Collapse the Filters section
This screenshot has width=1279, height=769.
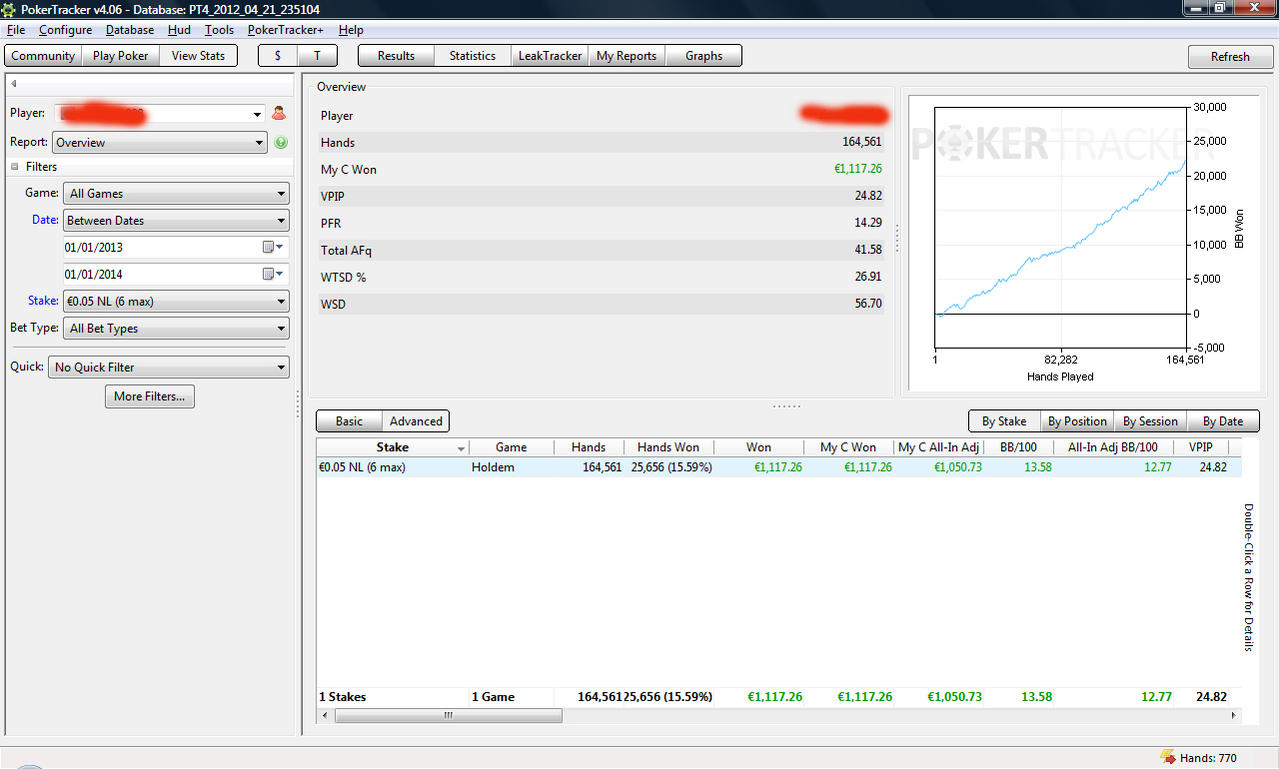(x=15, y=167)
